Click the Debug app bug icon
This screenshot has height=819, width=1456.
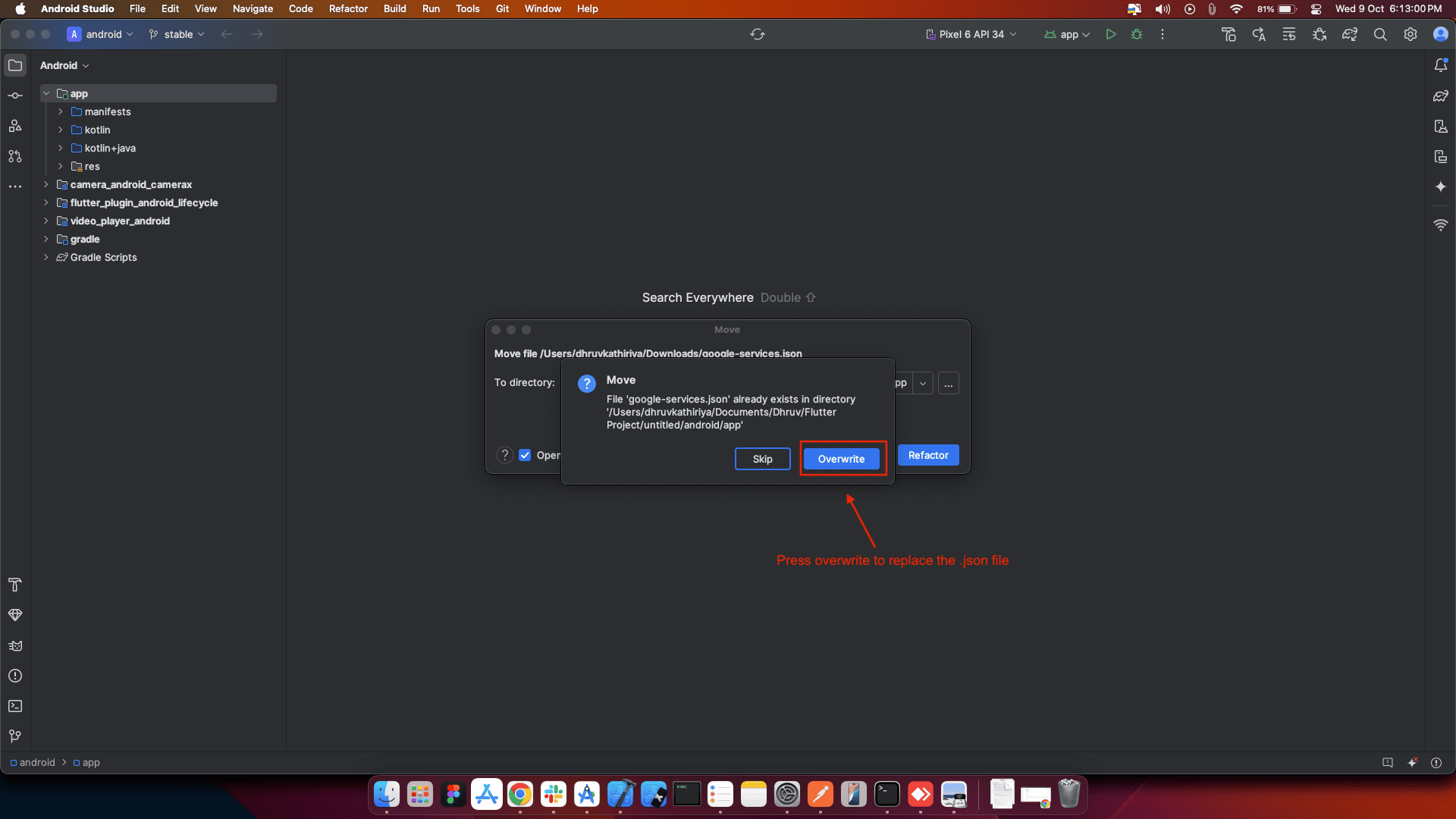tap(1137, 34)
